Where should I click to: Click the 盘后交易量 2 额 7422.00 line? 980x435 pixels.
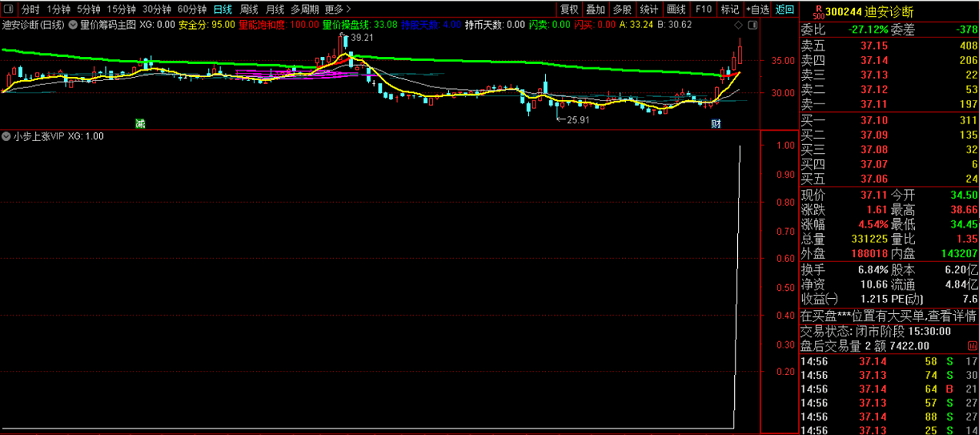pos(865,346)
